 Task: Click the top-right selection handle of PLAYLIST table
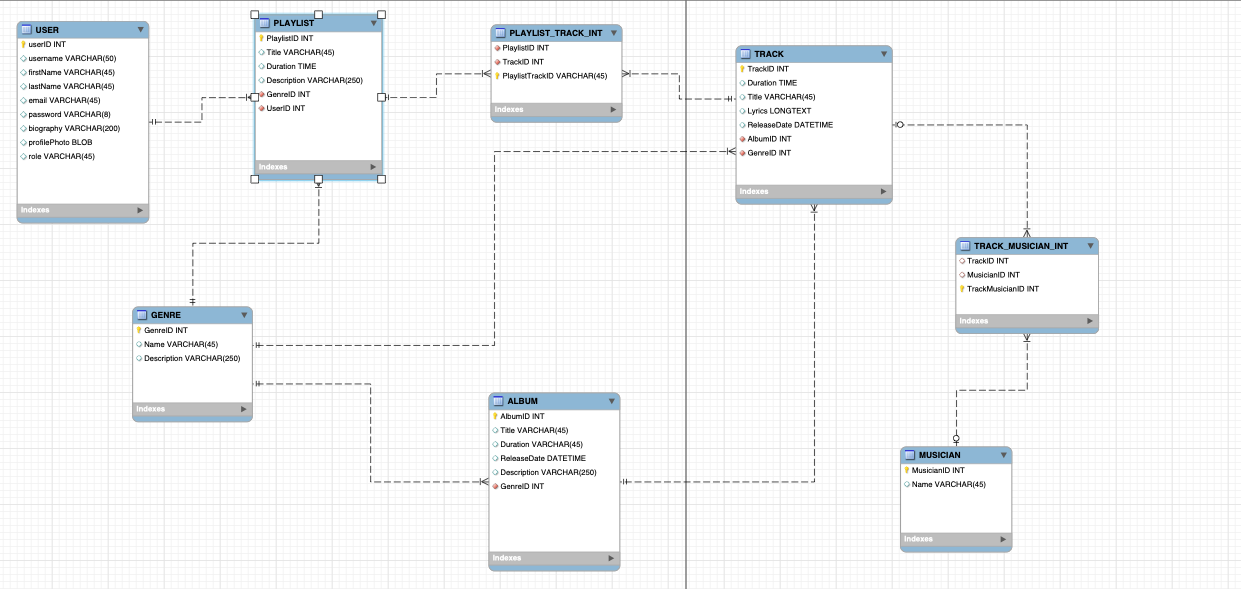(x=381, y=16)
